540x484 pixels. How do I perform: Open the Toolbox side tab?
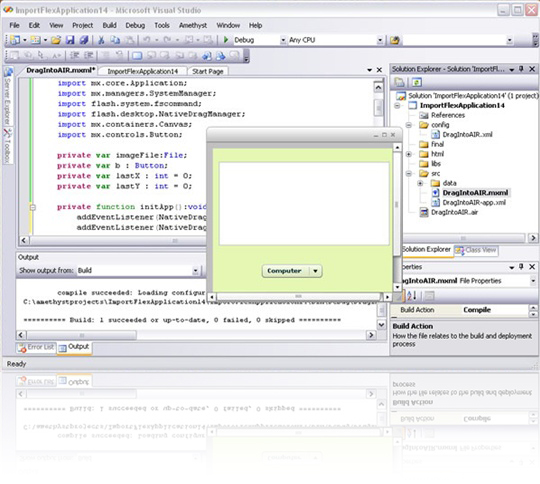tap(8, 145)
